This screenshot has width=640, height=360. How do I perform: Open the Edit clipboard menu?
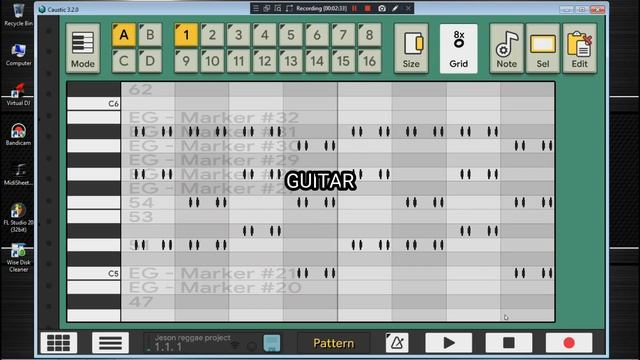coord(579,49)
